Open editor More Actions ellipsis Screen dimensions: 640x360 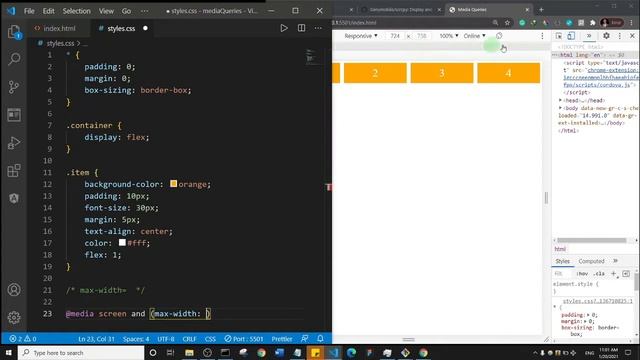click(318, 28)
